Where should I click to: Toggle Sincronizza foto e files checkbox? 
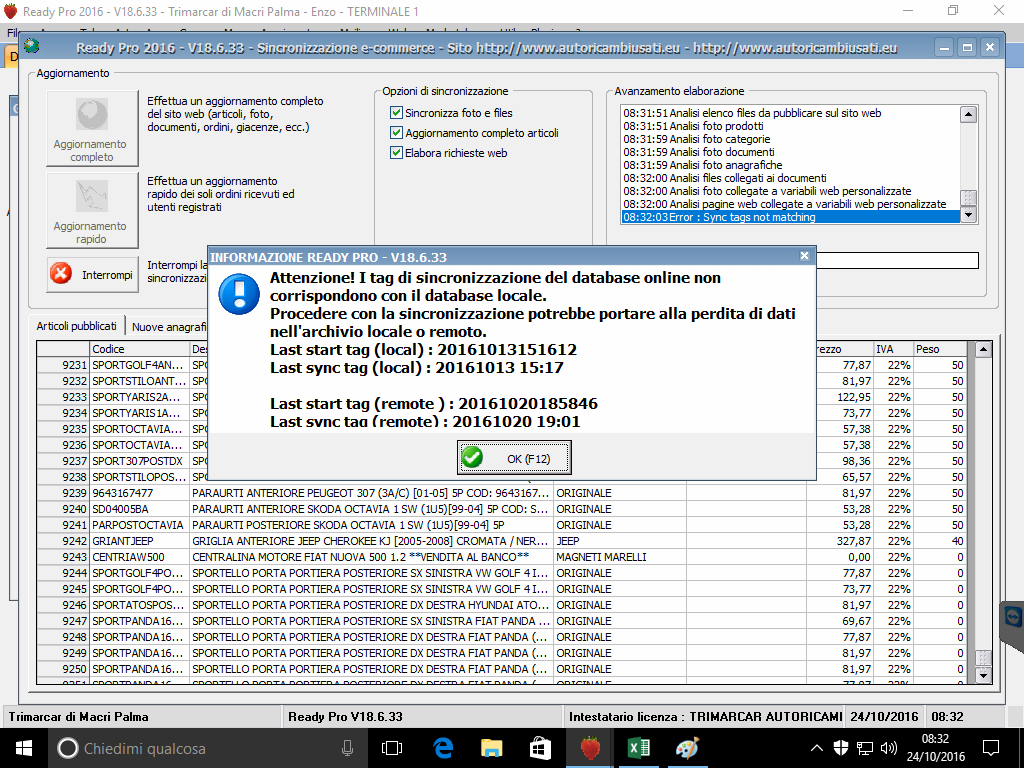pyautogui.click(x=396, y=112)
